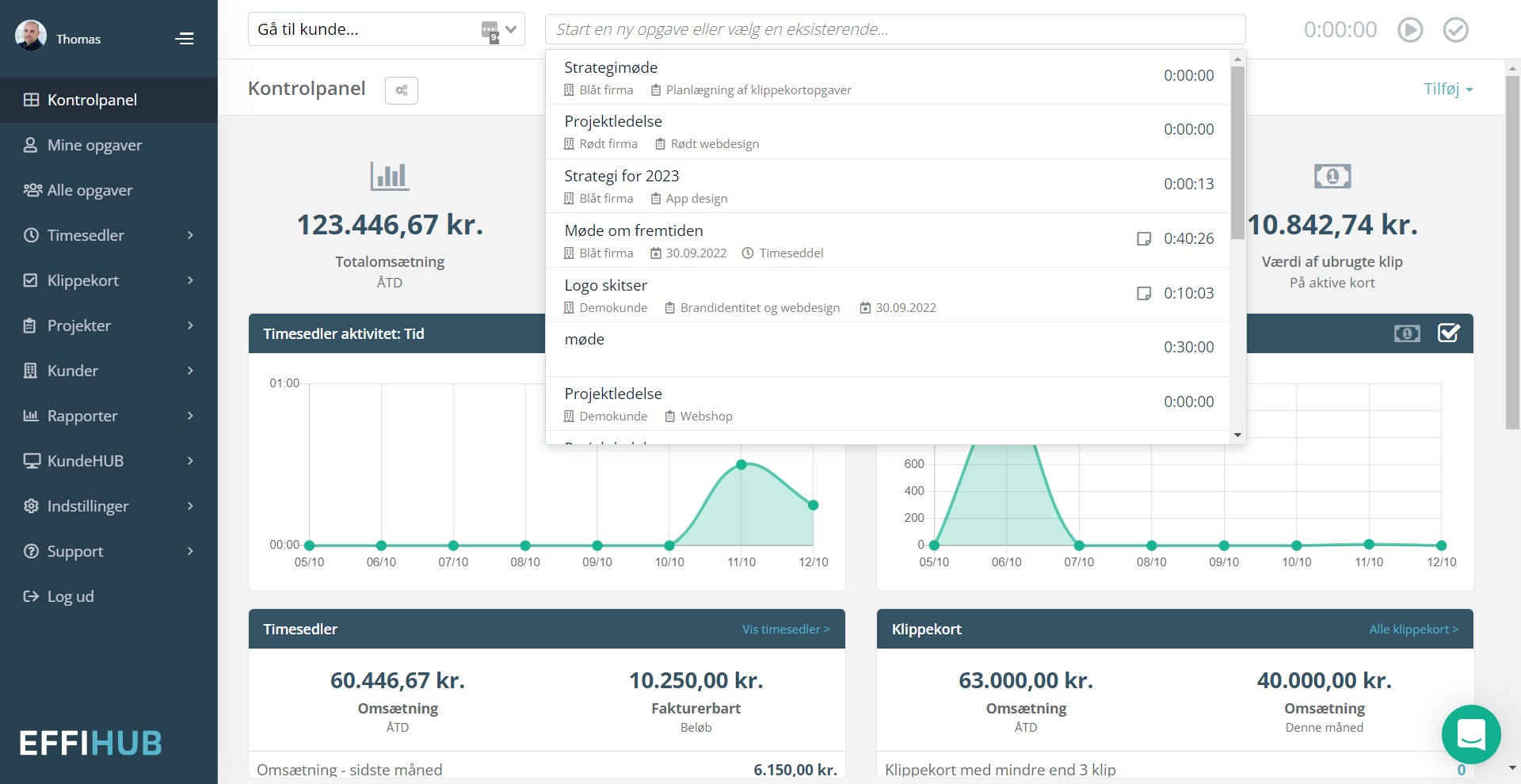Go to Alle opgaver
The image size is (1521, 784).
pyautogui.click(x=109, y=190)
